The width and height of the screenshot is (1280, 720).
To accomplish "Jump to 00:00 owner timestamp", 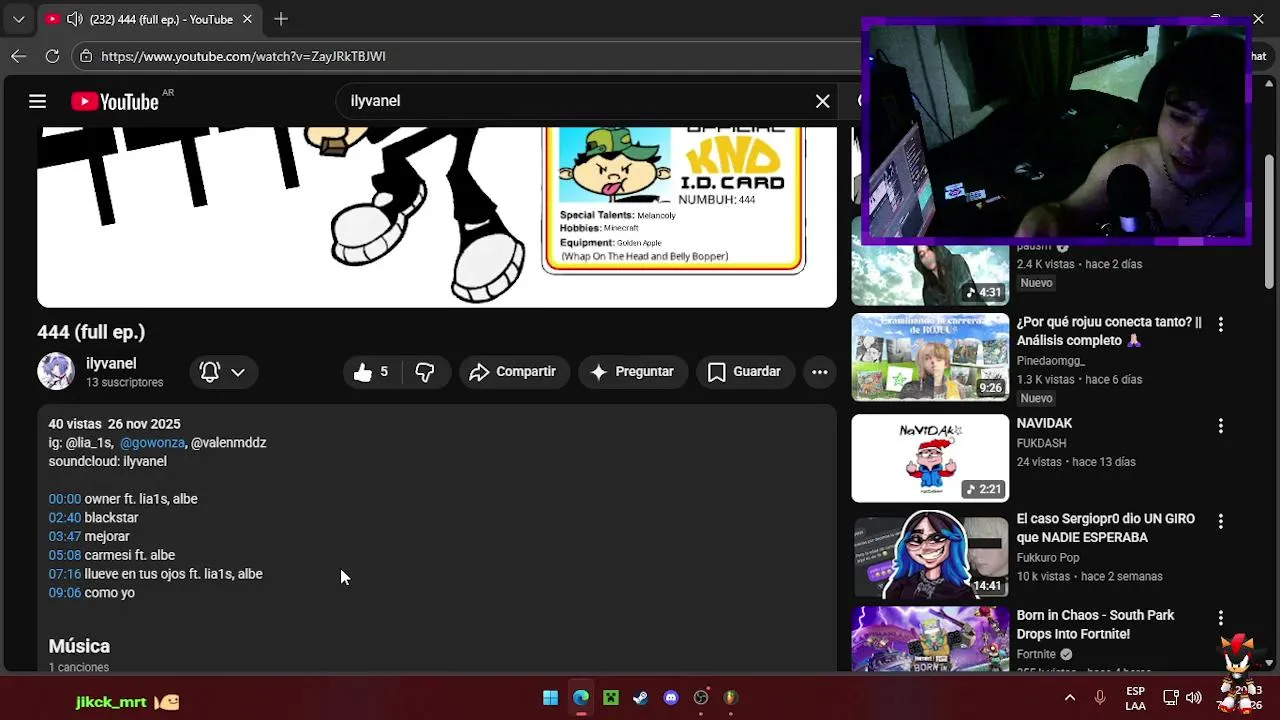I will point(65,499).
